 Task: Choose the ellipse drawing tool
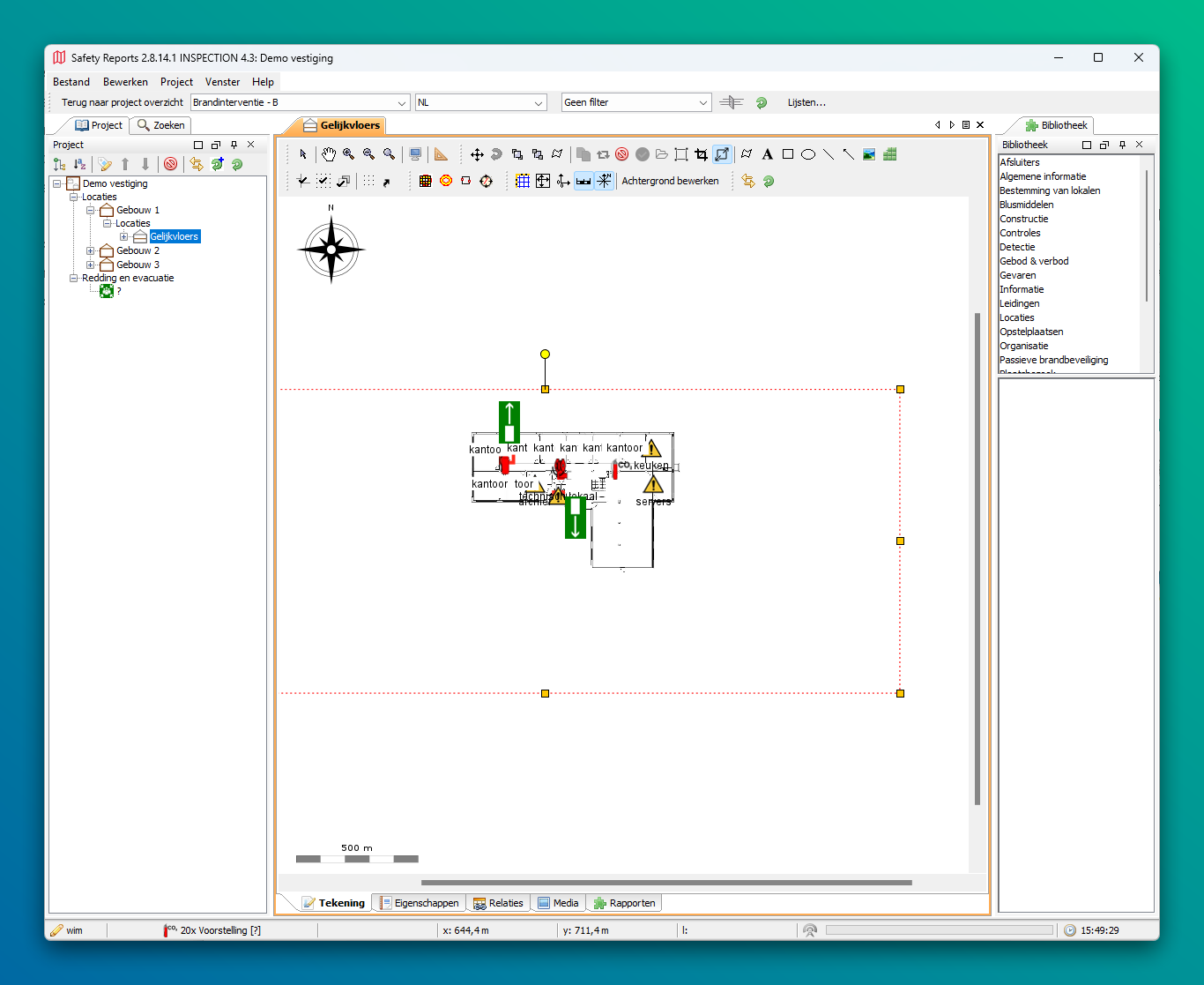808,154
